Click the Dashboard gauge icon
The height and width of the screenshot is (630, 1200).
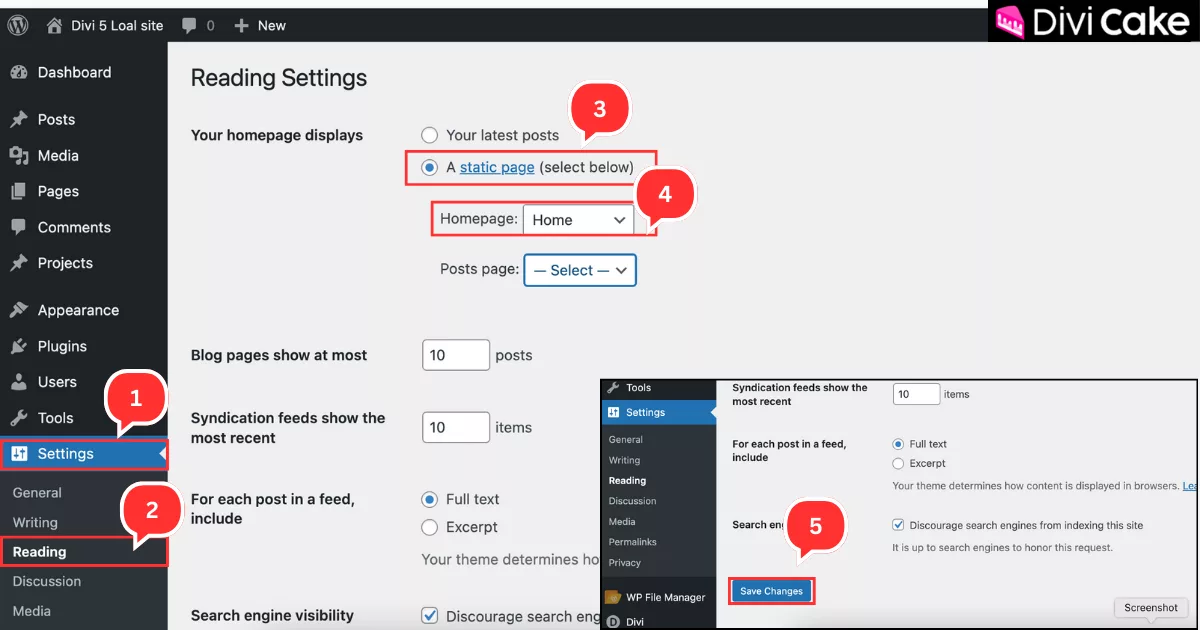(x=19, y=72)
